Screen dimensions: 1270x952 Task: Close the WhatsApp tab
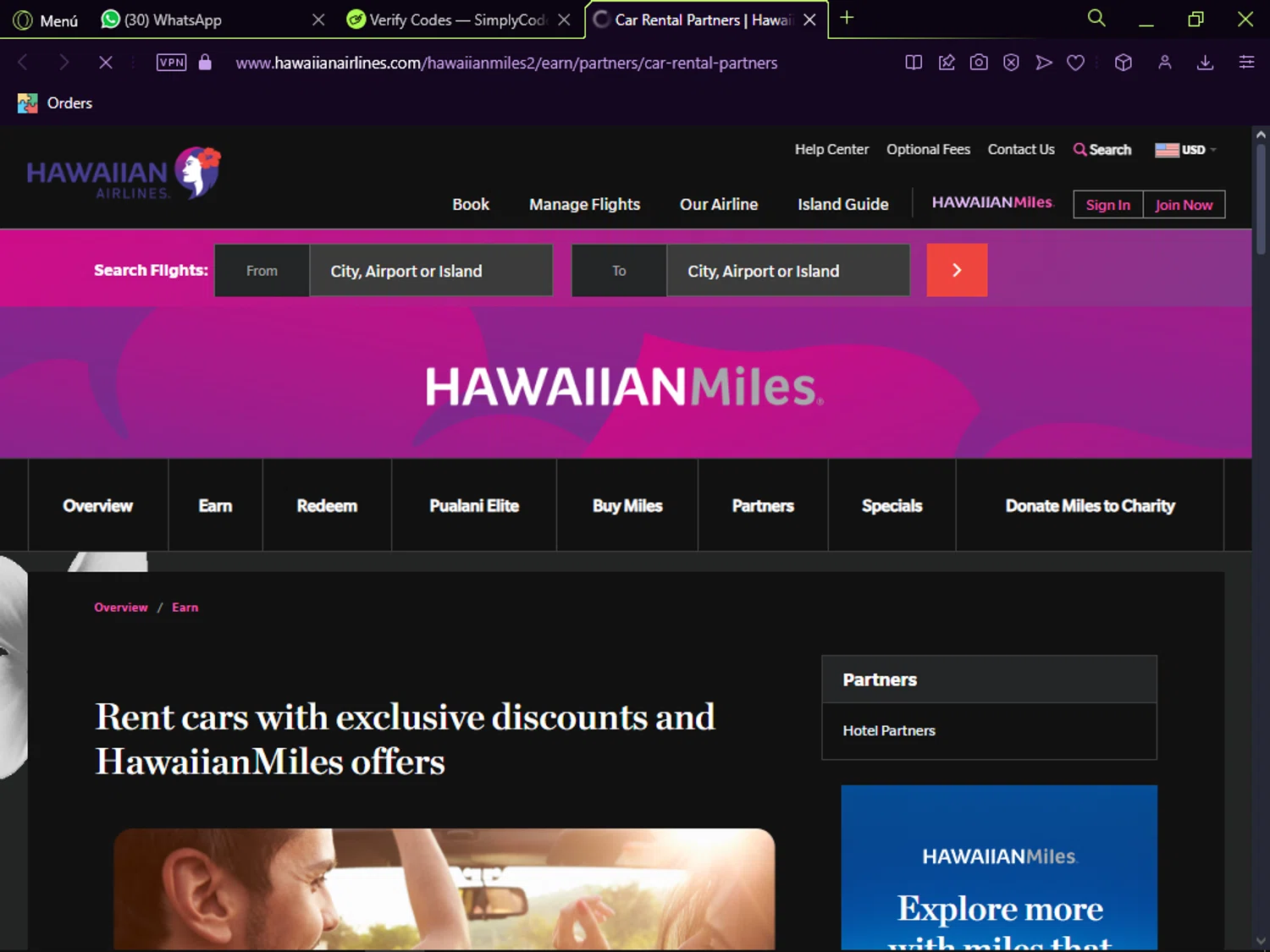318,19
